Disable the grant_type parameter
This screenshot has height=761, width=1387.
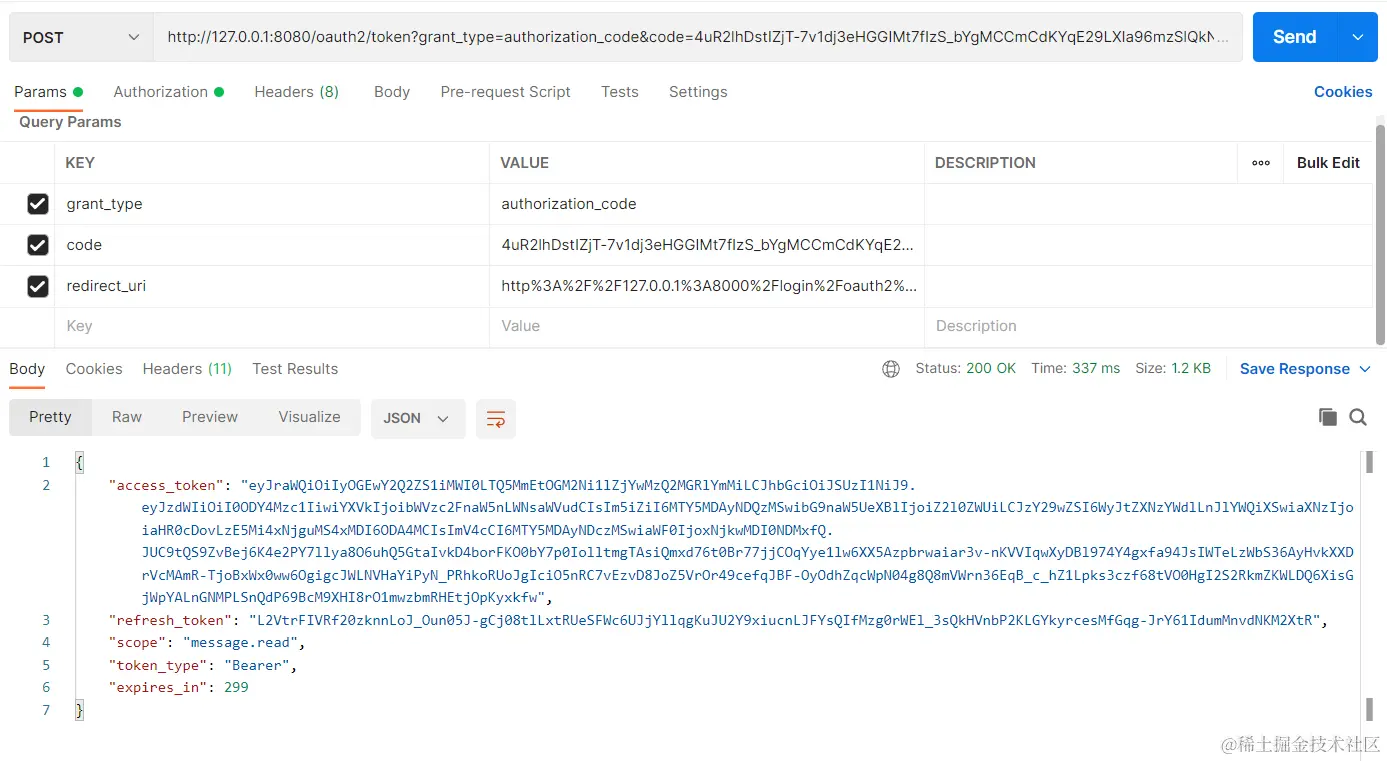37,204
